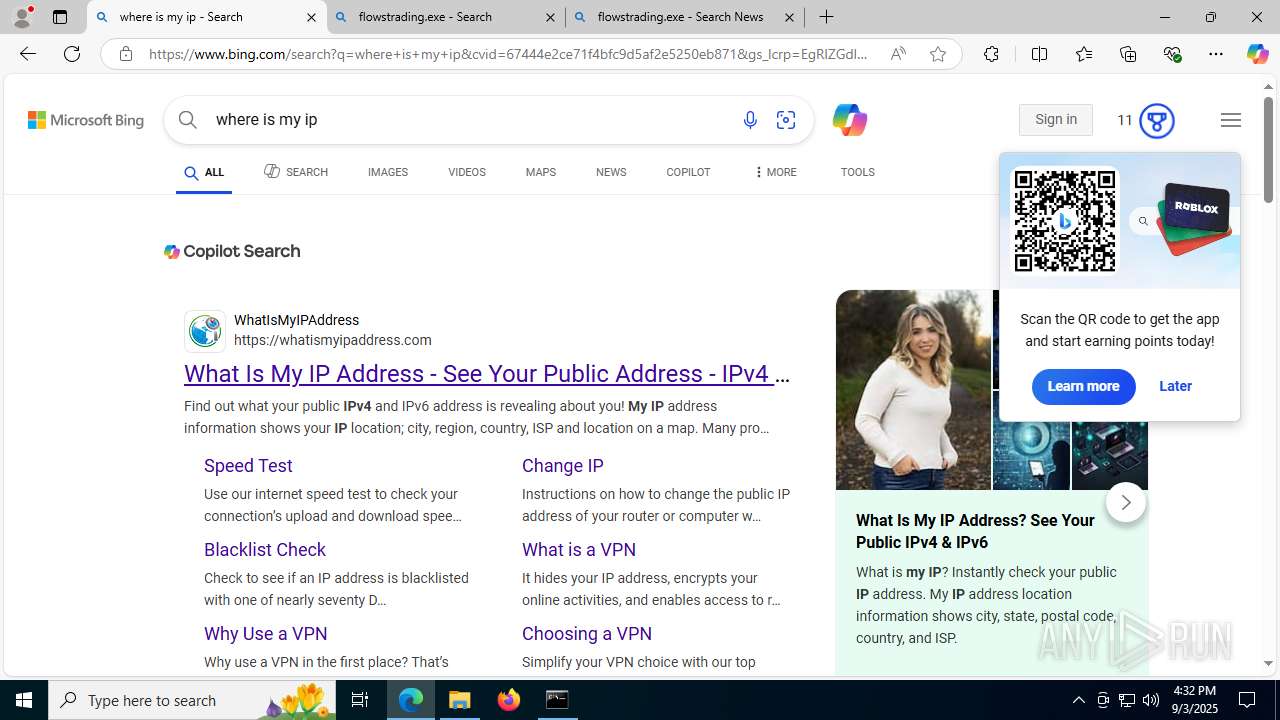Click the Windows taskbar search box
The width and height of the screenshot is (1280, 720).
click(x=192, y=700)
